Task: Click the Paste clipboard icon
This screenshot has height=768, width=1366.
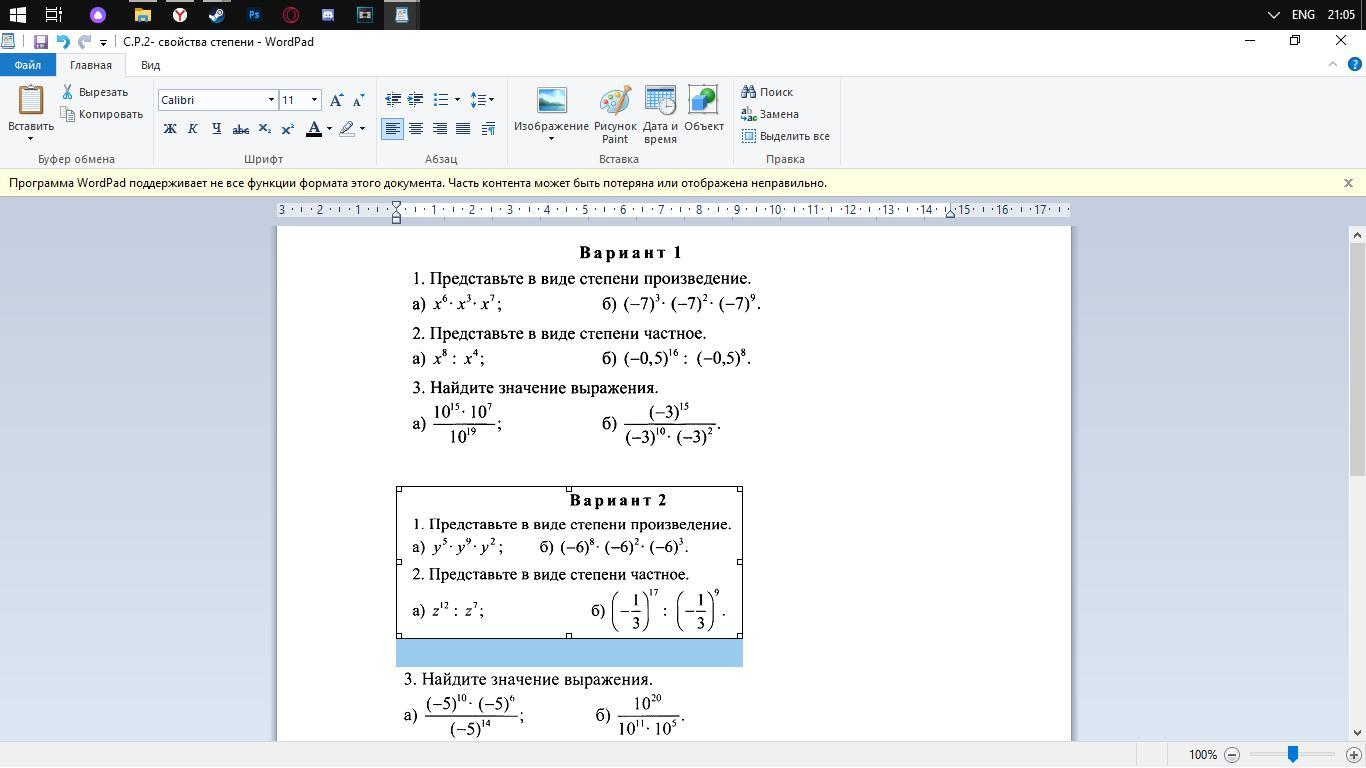Action: tap(31, 103)
